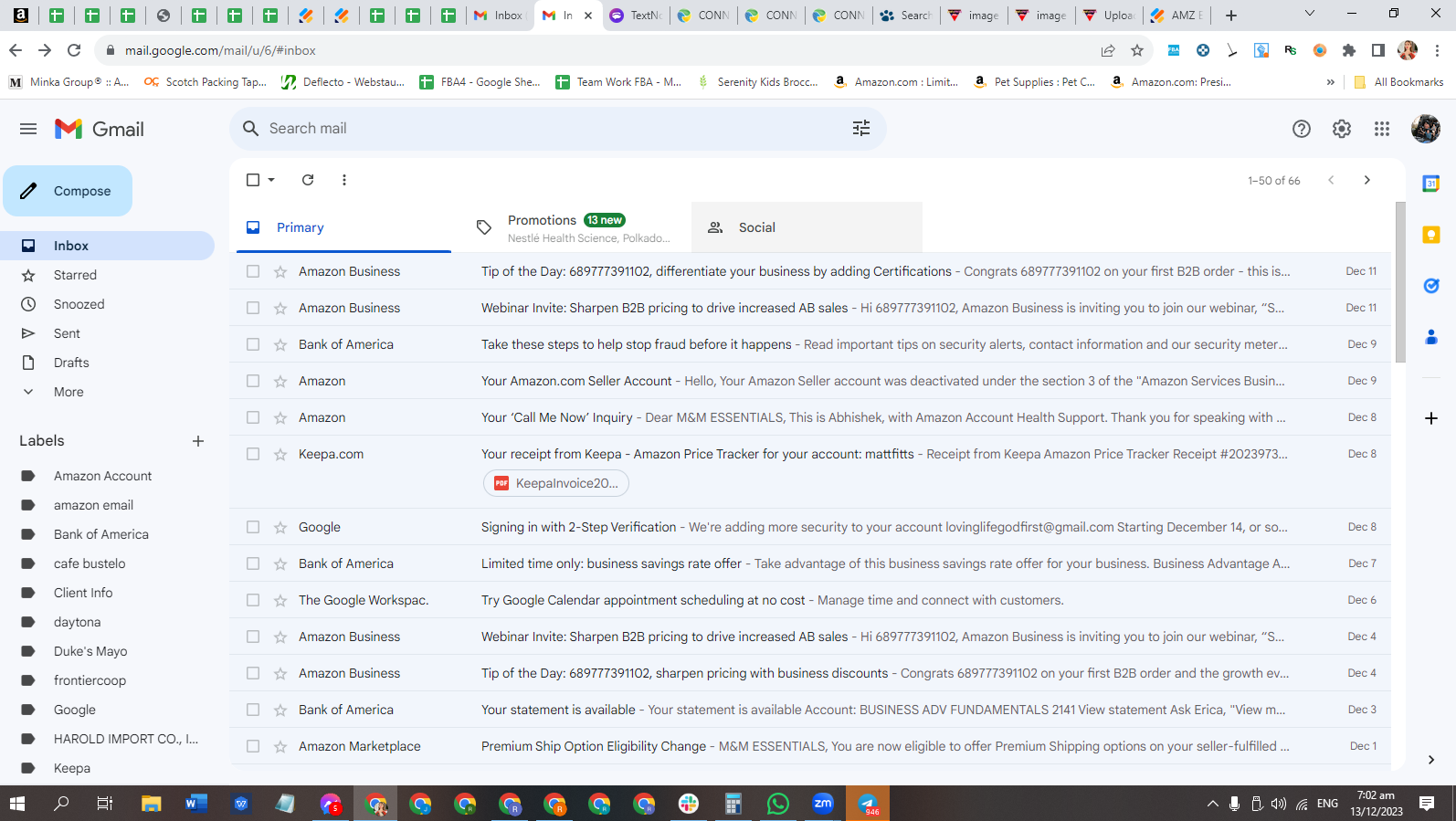
Task: Open Windows Start menu
Action: click(x=17, y=804)
